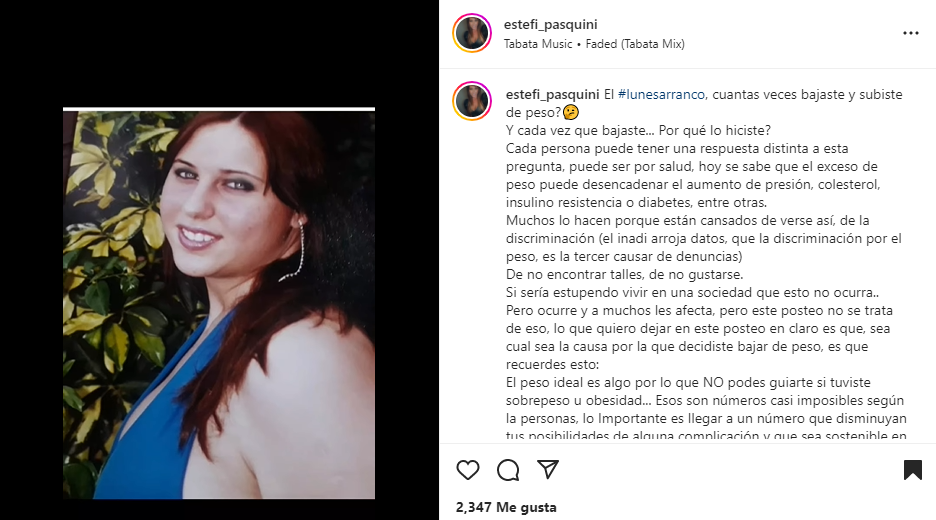Click the Faded (Tabata Mix) track title
The width and height of the screenshot is (936, 520).
[x=635, y=44]
